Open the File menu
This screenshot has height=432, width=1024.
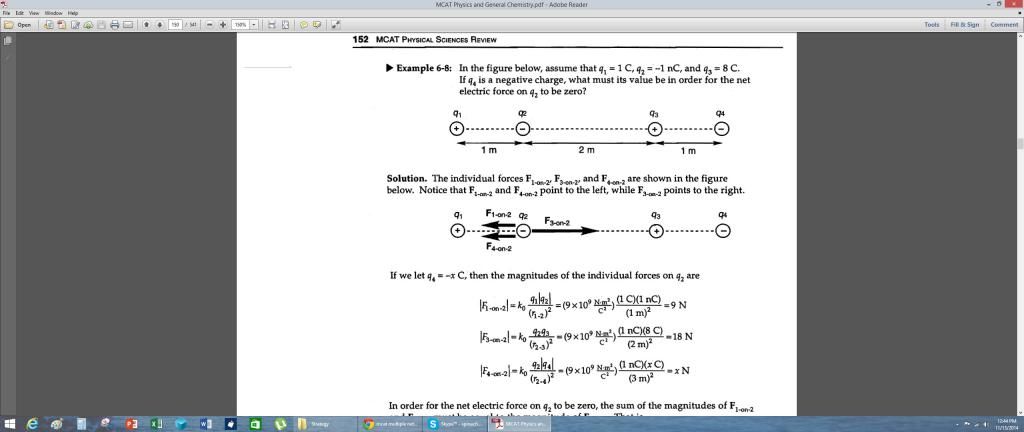6,12
